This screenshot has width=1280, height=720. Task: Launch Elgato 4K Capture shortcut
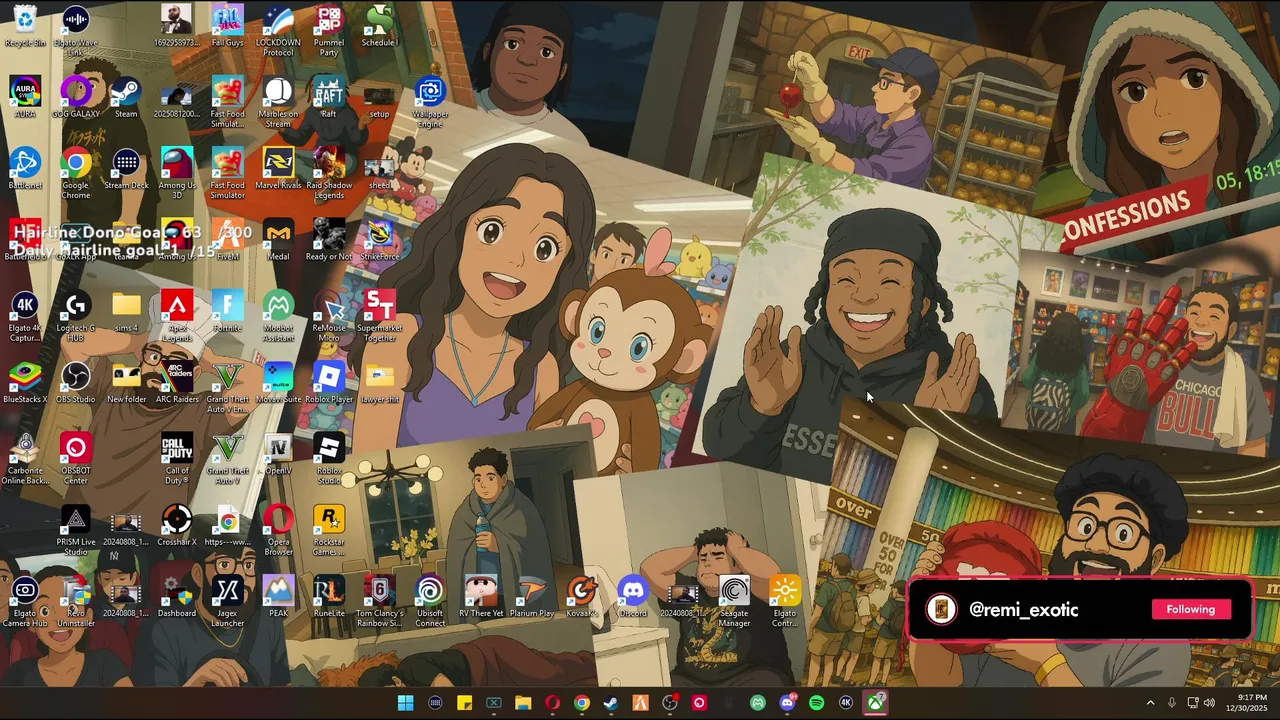25,316
